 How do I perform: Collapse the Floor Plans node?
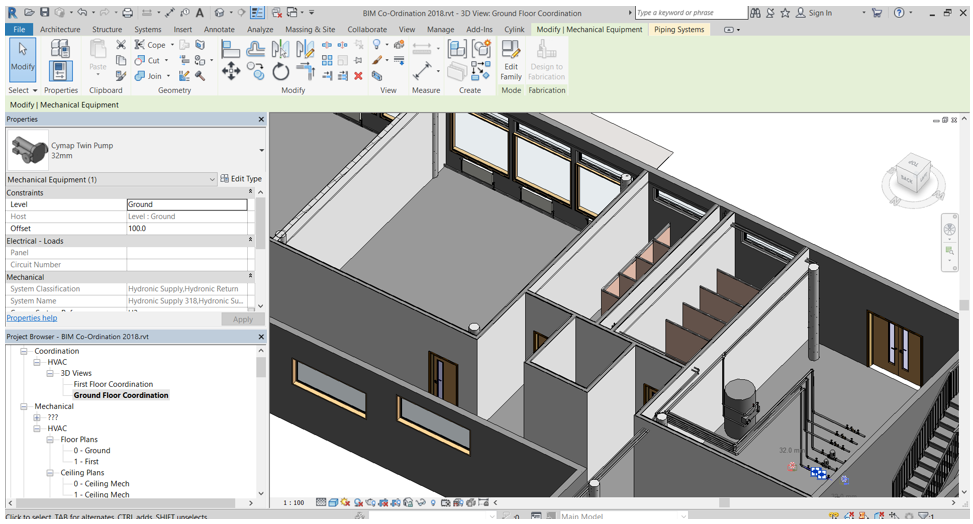click(50, 439)
